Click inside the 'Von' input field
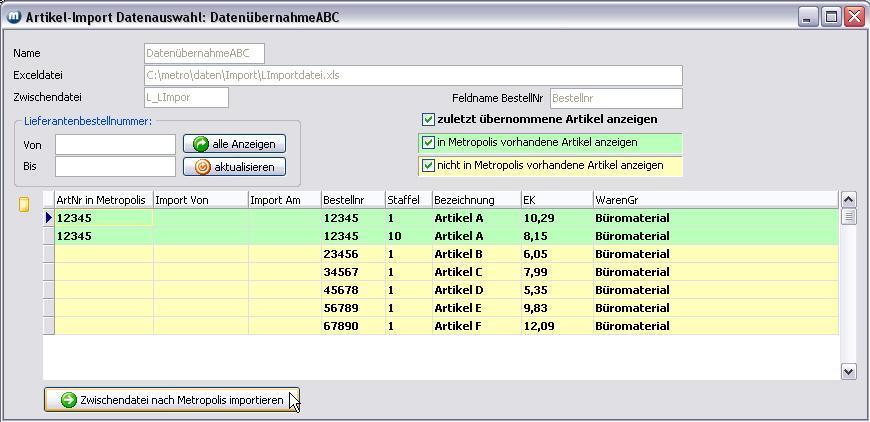 pos(115,144)
